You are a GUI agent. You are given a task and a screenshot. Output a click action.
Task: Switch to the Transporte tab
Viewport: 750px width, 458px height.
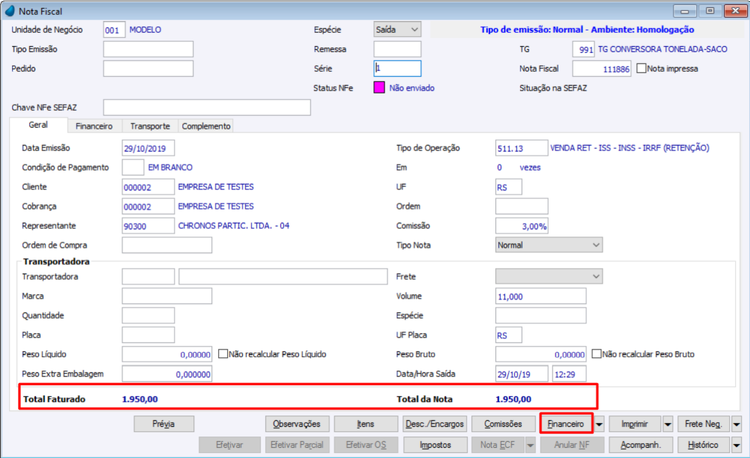[150, 126]
